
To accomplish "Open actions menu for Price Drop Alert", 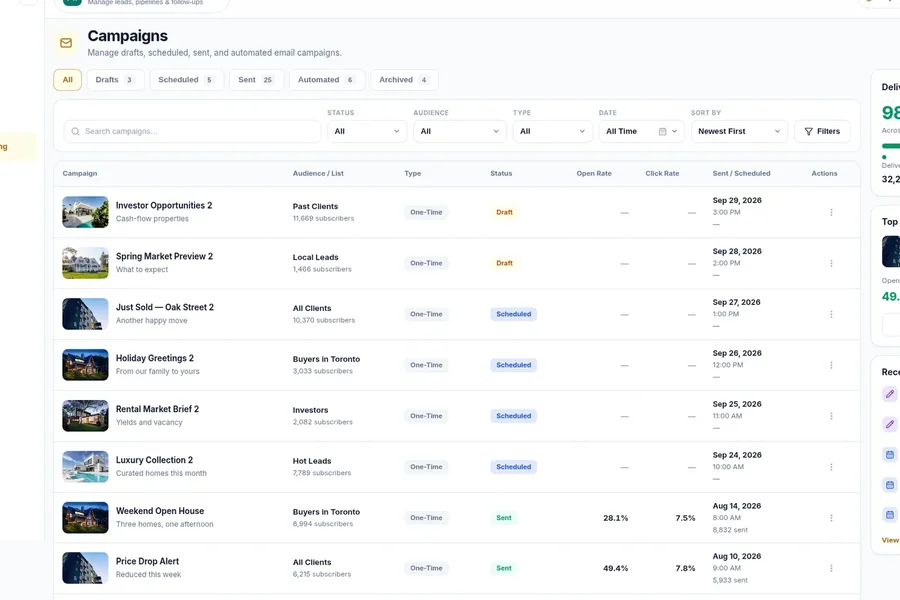I will pos(831,568).
